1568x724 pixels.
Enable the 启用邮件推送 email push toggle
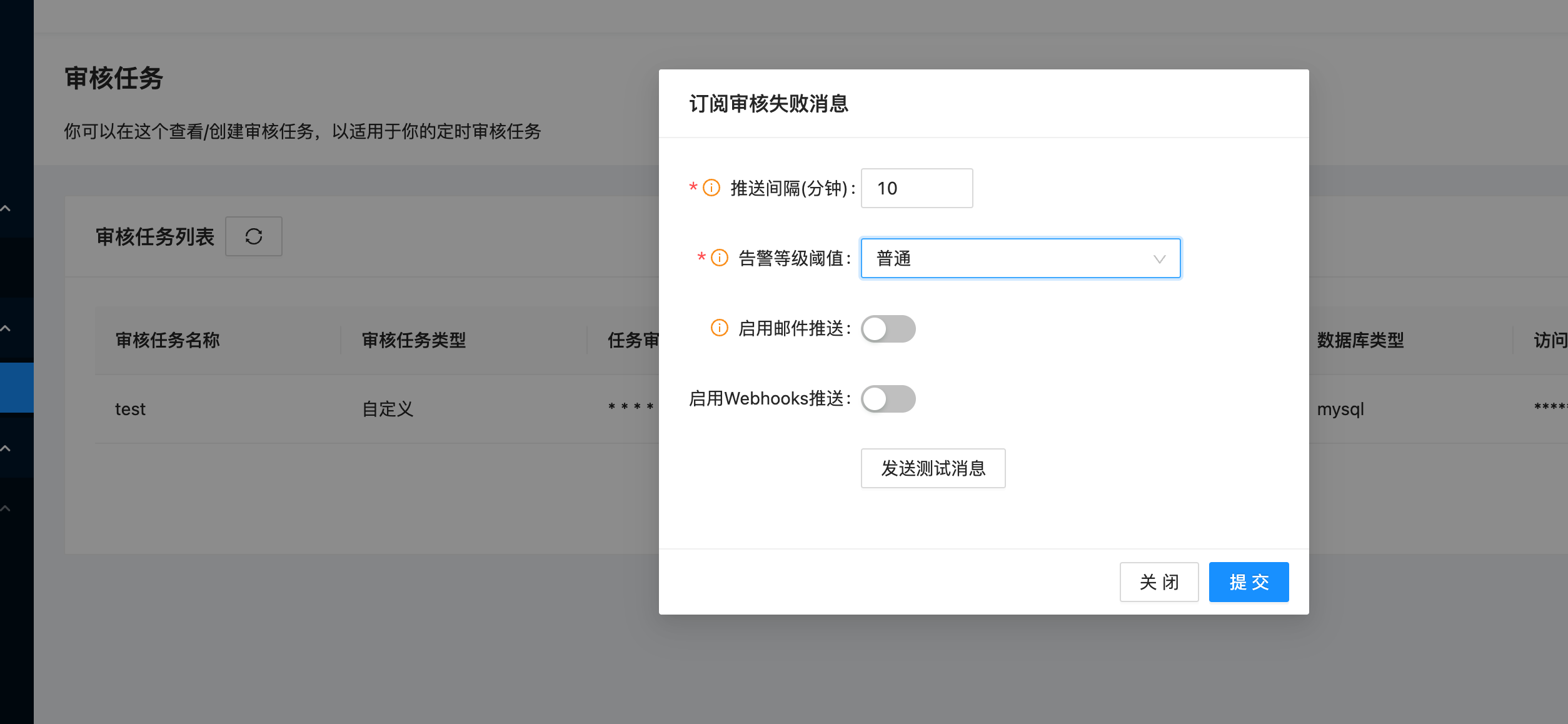(888, 328)
